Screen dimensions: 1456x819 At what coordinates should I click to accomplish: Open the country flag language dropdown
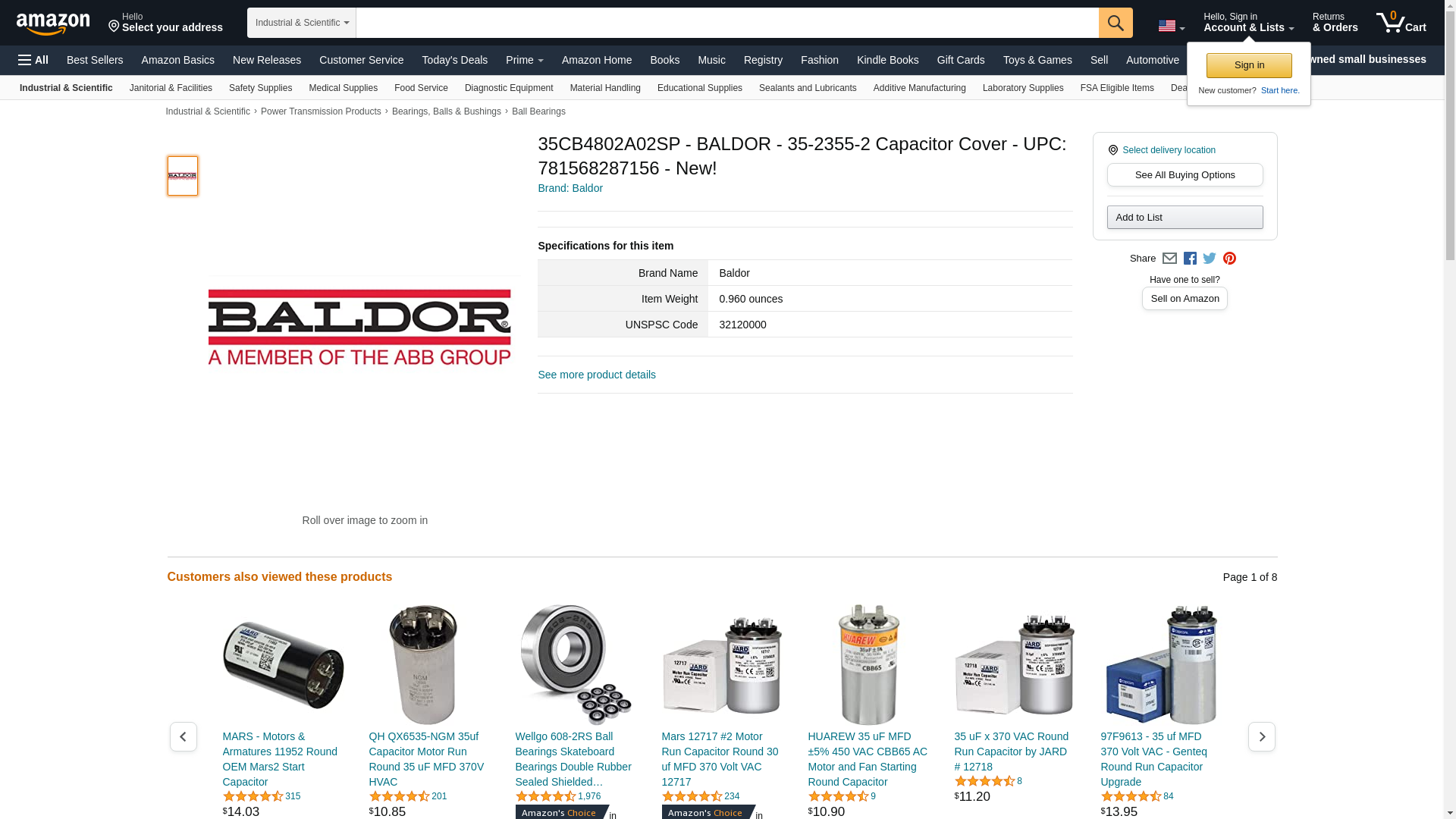pos(1172,27)
